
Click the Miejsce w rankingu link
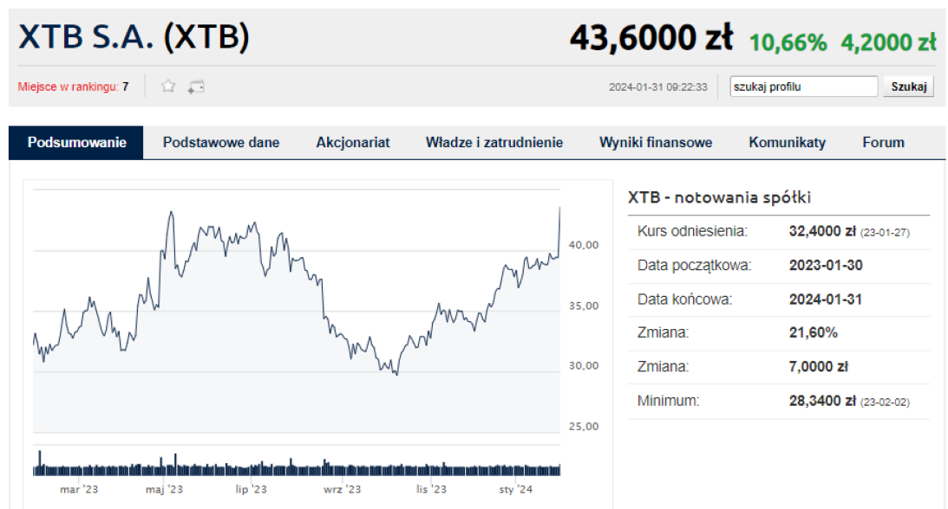(x=68, y=86)
